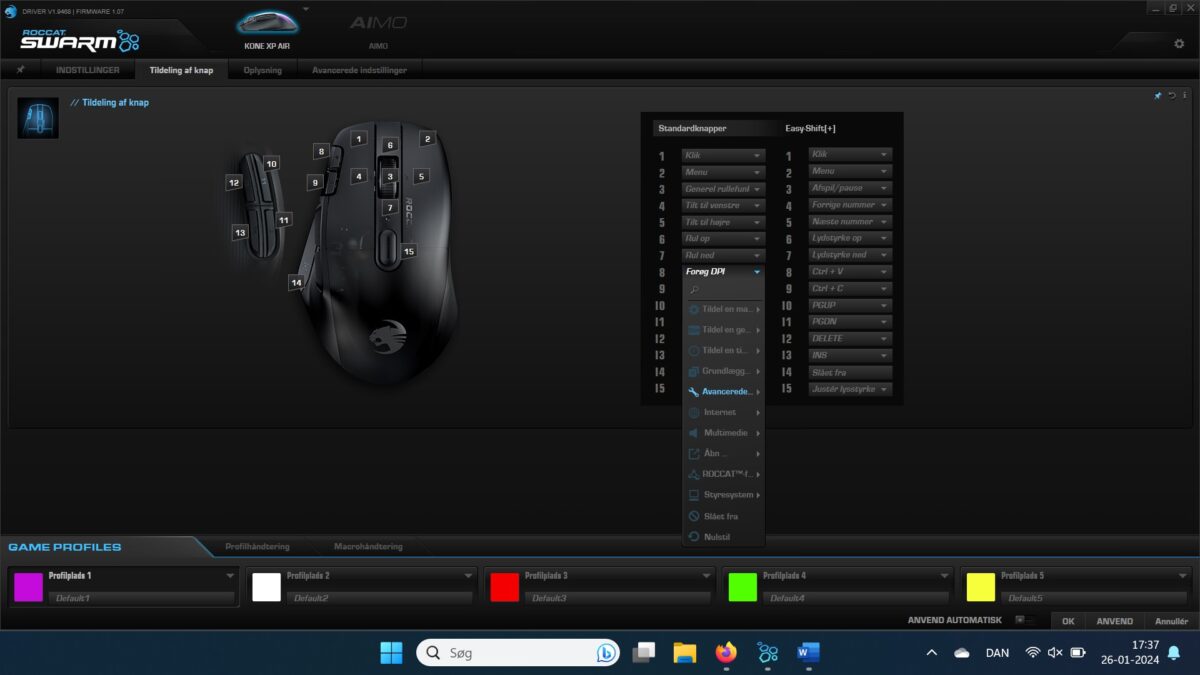Pin the Tildeling af knap panel

1158,96
